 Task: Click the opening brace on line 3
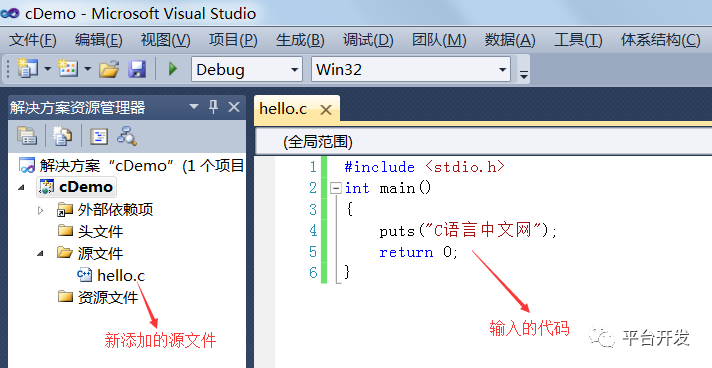[x=349, y=209]
